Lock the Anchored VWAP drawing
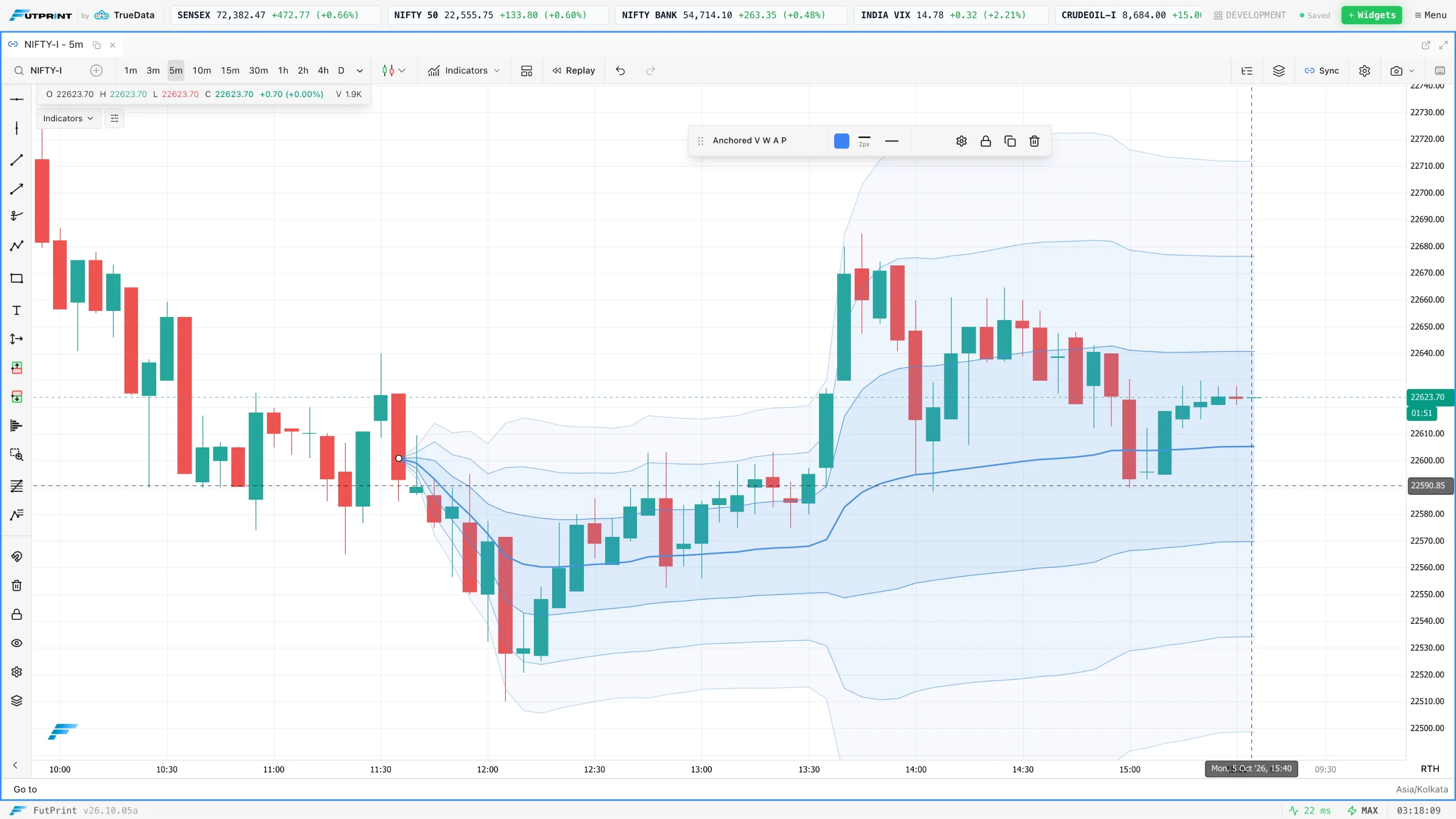This screenshot has width=1456, height=819. tap(985, 141)
